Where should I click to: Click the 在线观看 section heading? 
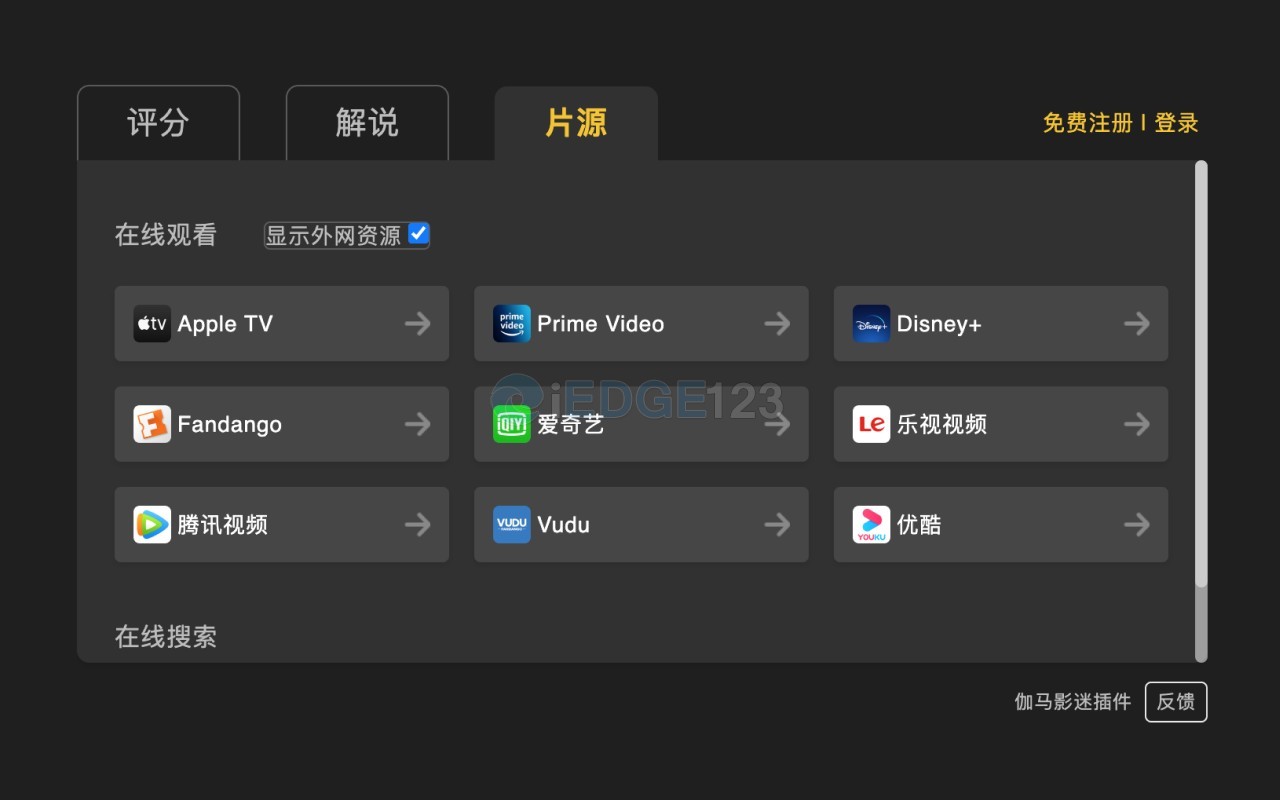point(166,235)
